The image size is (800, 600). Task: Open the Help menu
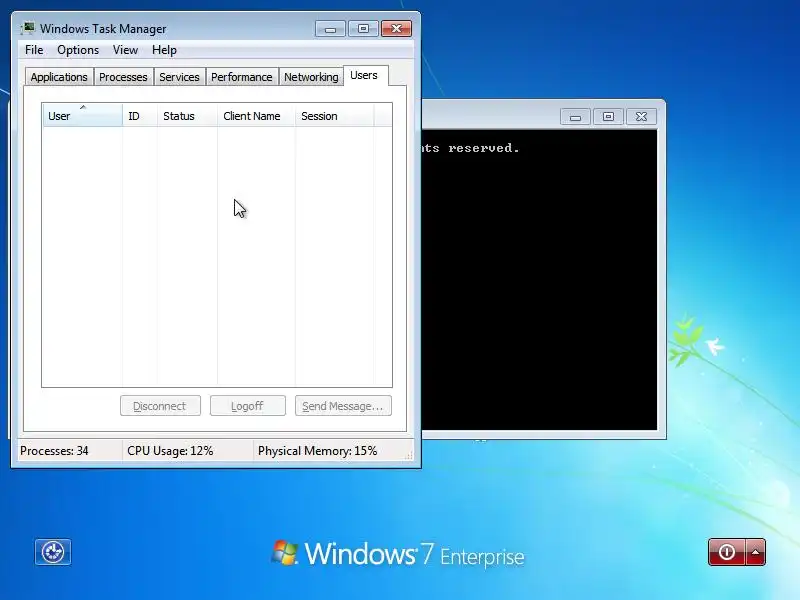point(164,50)
